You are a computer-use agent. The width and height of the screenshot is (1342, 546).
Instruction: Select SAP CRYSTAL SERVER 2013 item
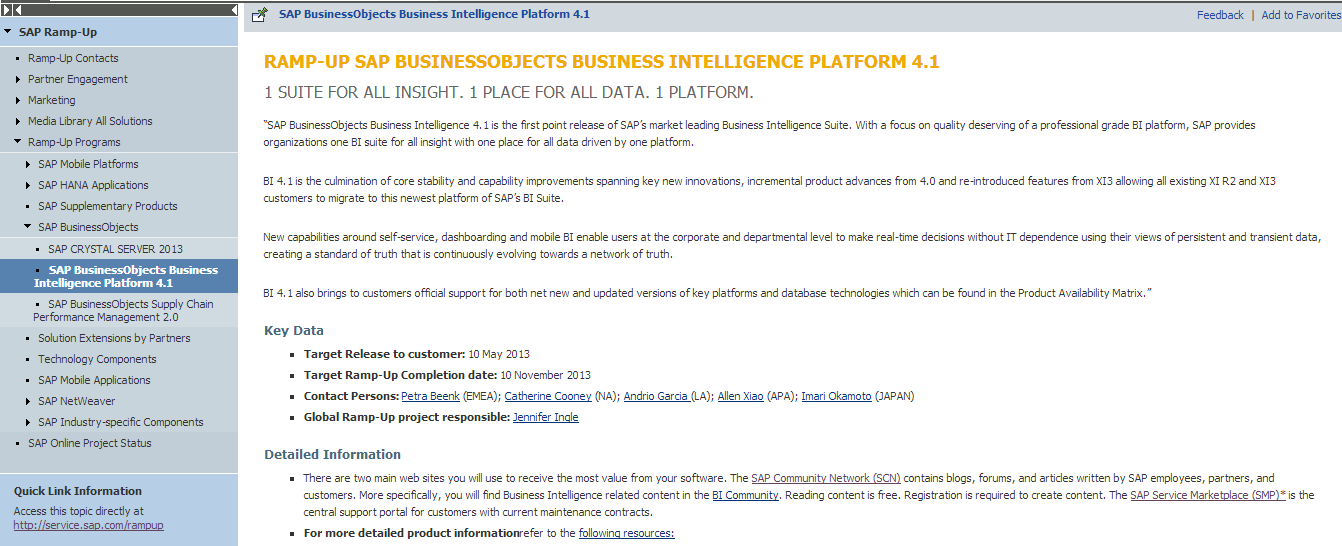pos(115,249)
